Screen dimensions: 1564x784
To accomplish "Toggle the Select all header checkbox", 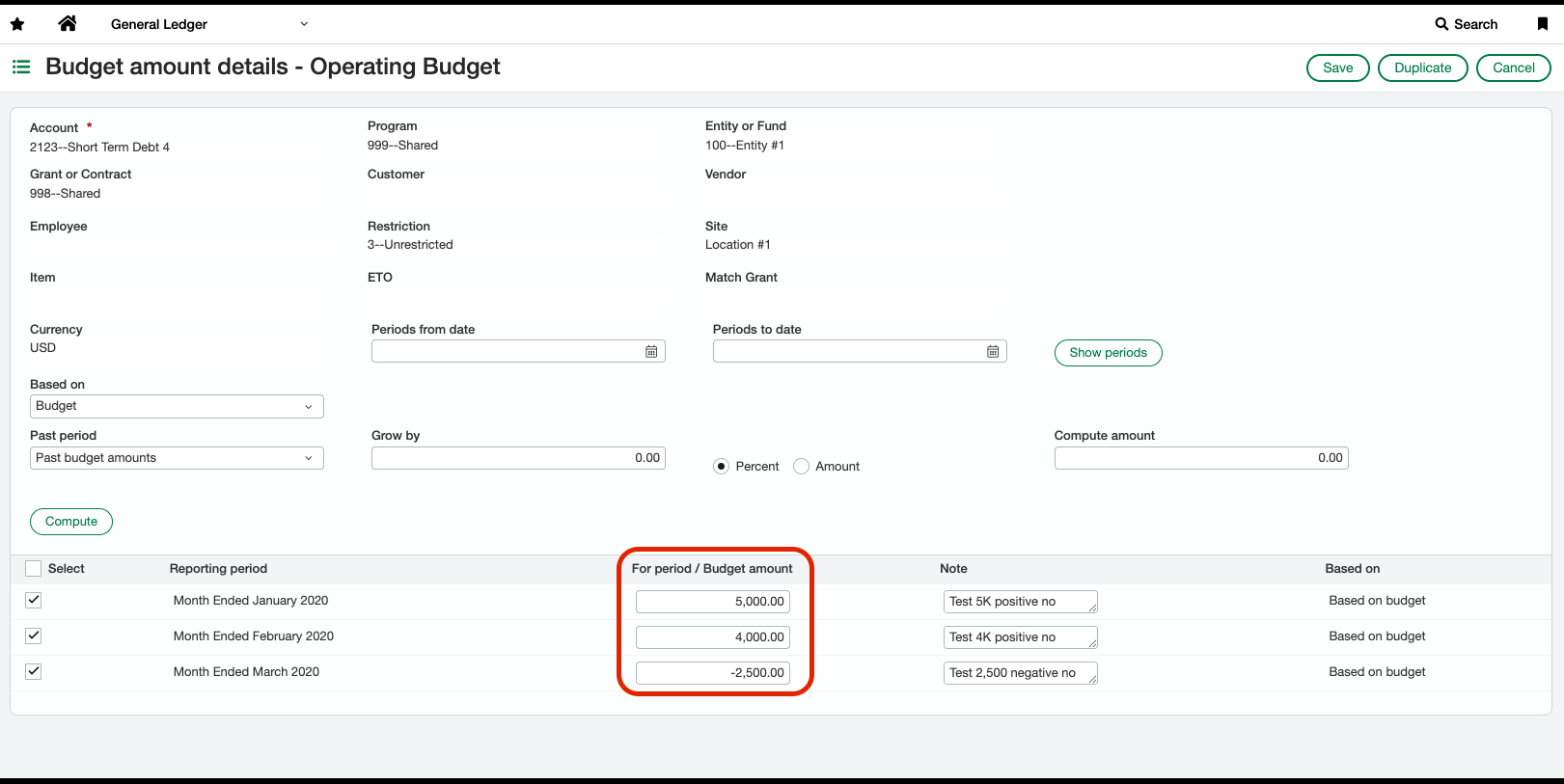I will [x=34, y=569].
